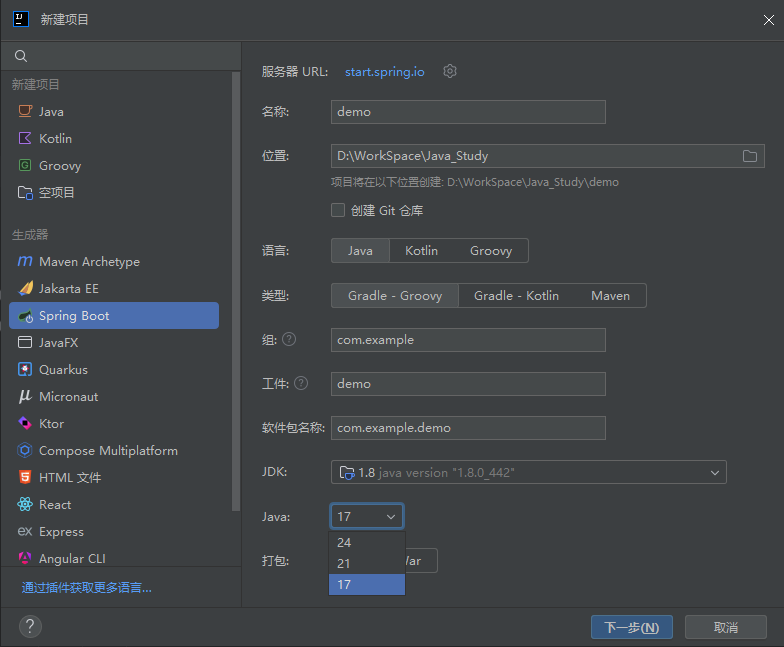Browse for location with folder icon
The height and width of the screenshot is (647, 784).
750,156
